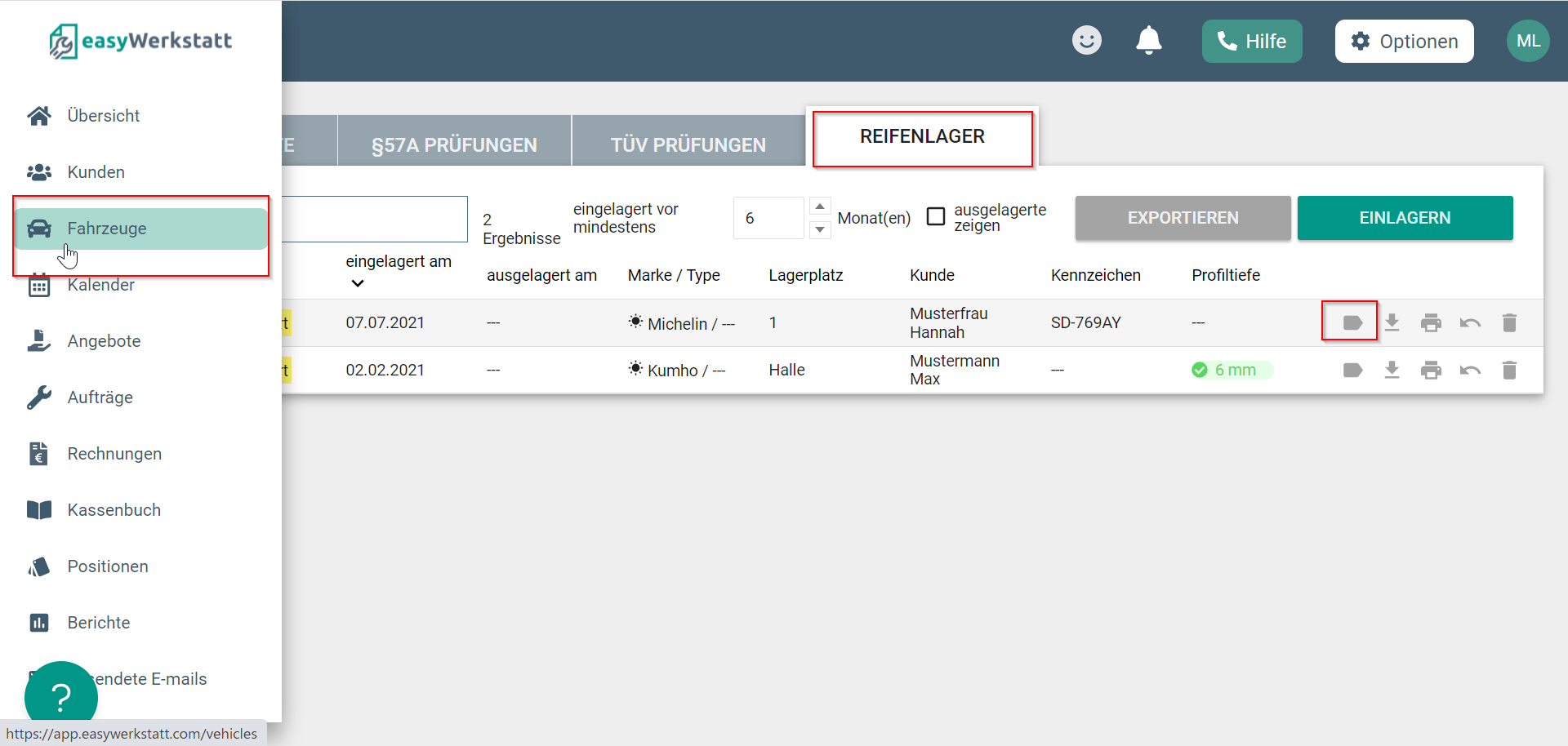The height and width of the screenshot is (746, 1568).
Task: Open the Fahrzeuge menu item
Action: point(140,229)
